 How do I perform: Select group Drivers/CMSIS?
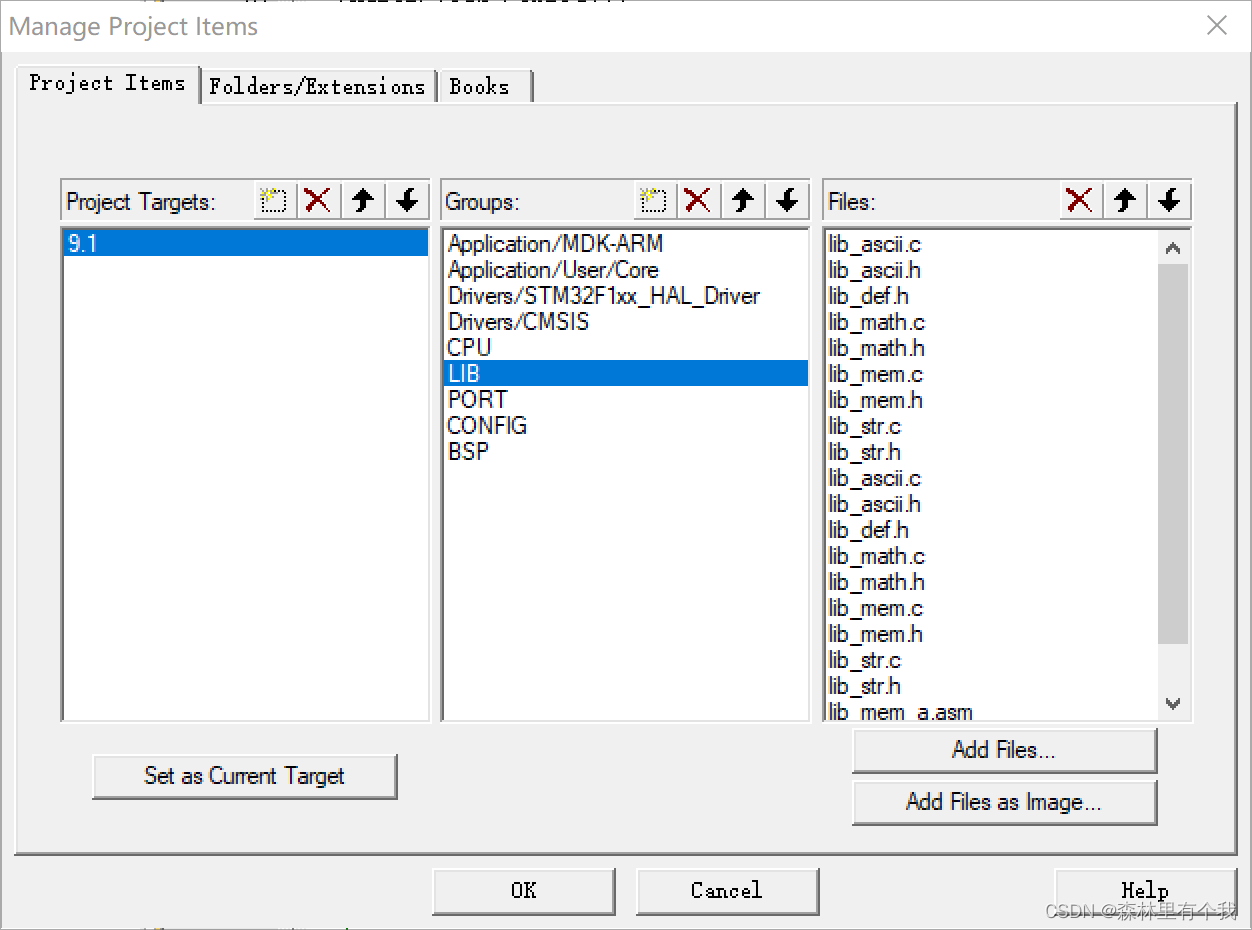pos(625,322)
